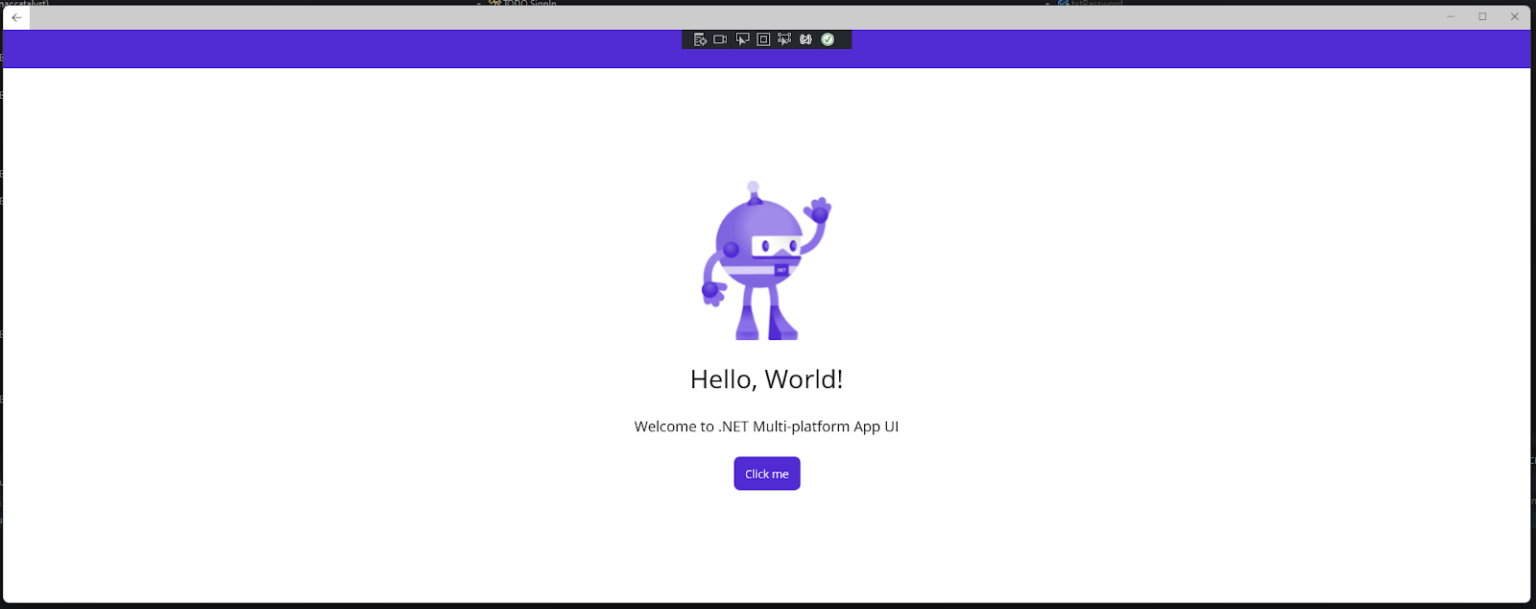Image resolution: width=1536 pixels, height=609 pixels.
Task: Click the Hello, World! heading
Action: click(766, 379)
